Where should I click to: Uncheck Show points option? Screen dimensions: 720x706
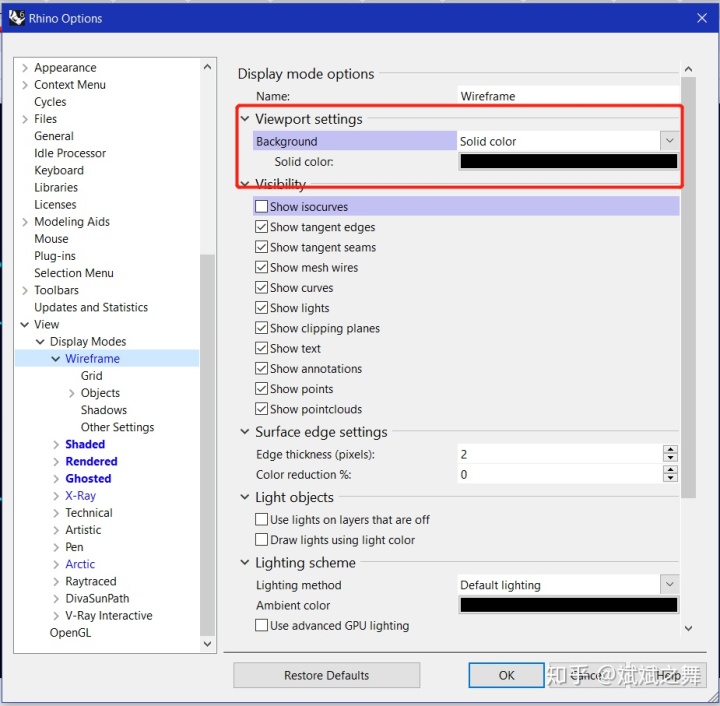261,388
